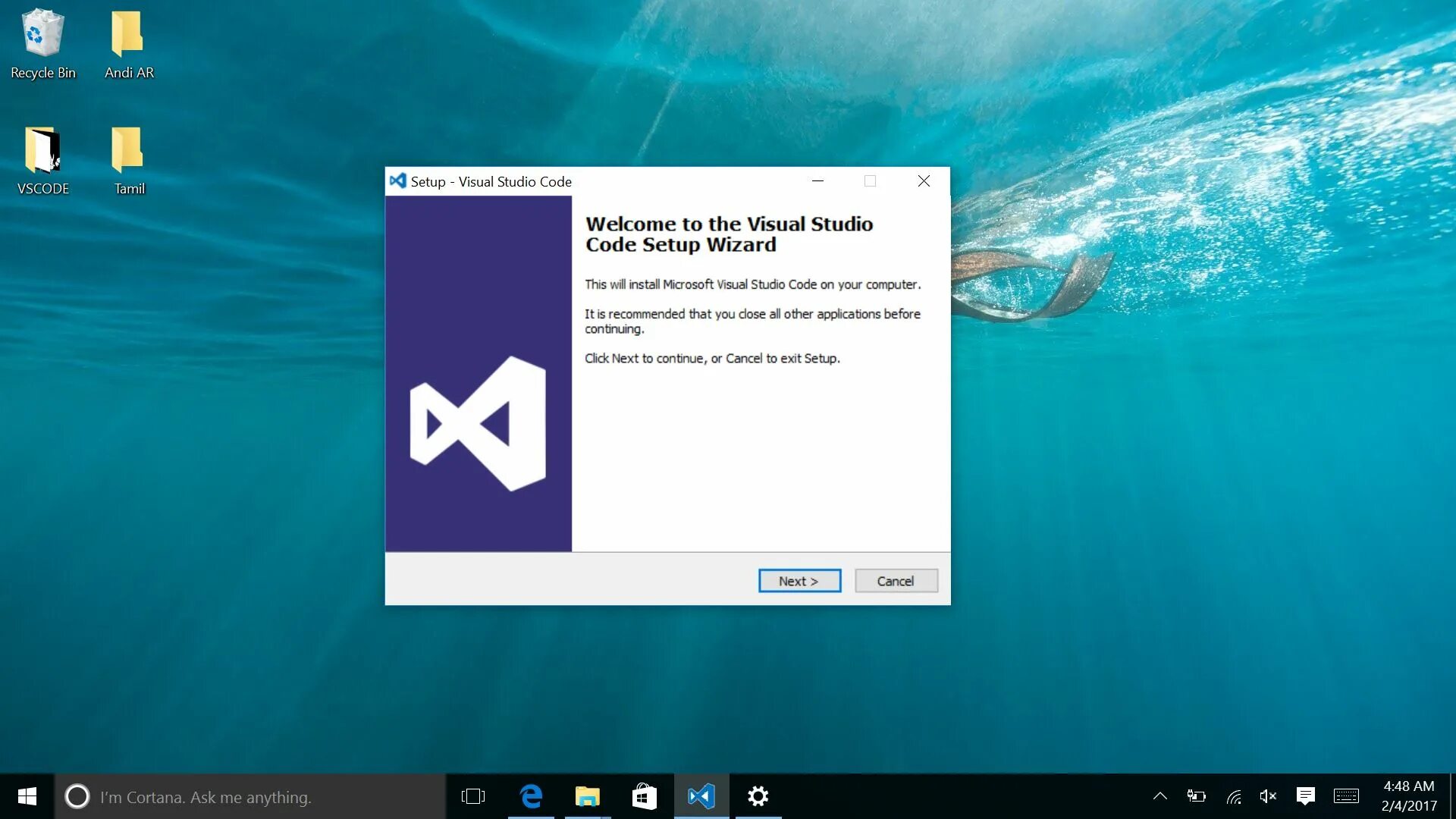Open Task View from taskbar
The height and width of the screenshot is (819, 1456).
click(473, 796)
